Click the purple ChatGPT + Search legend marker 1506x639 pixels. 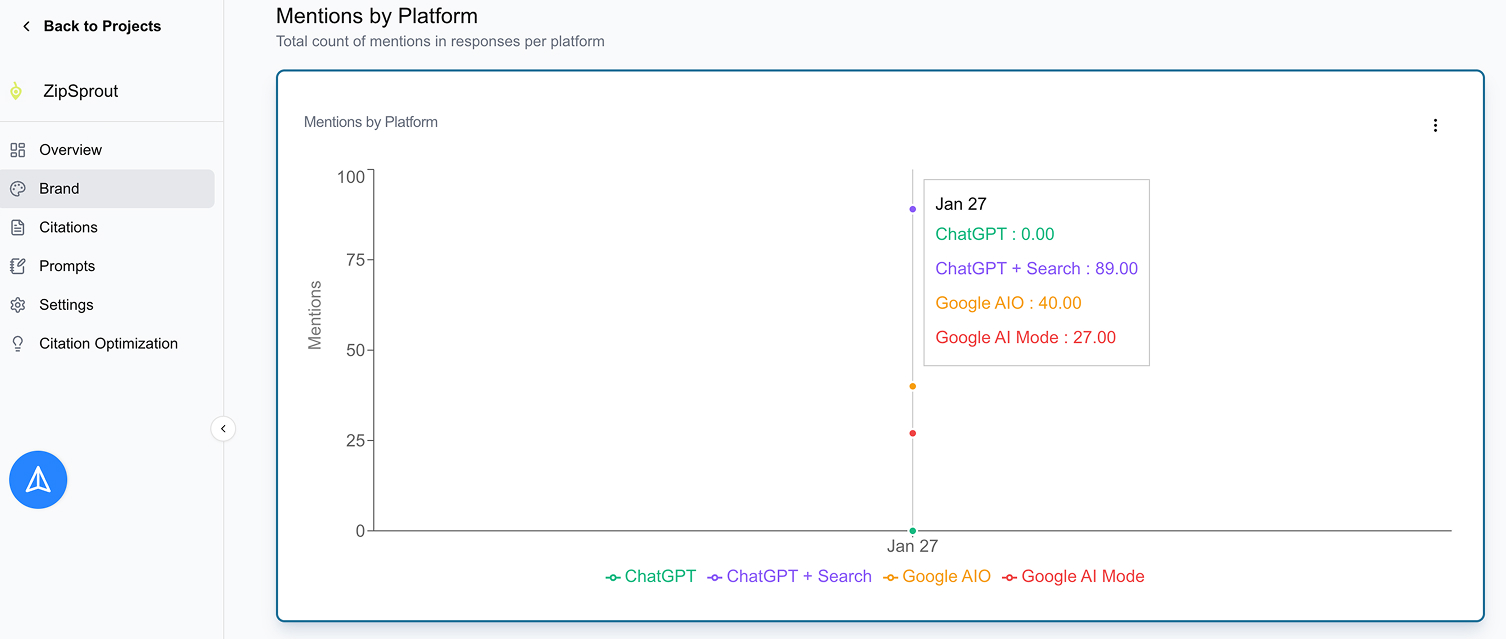[x=714, y=576]
